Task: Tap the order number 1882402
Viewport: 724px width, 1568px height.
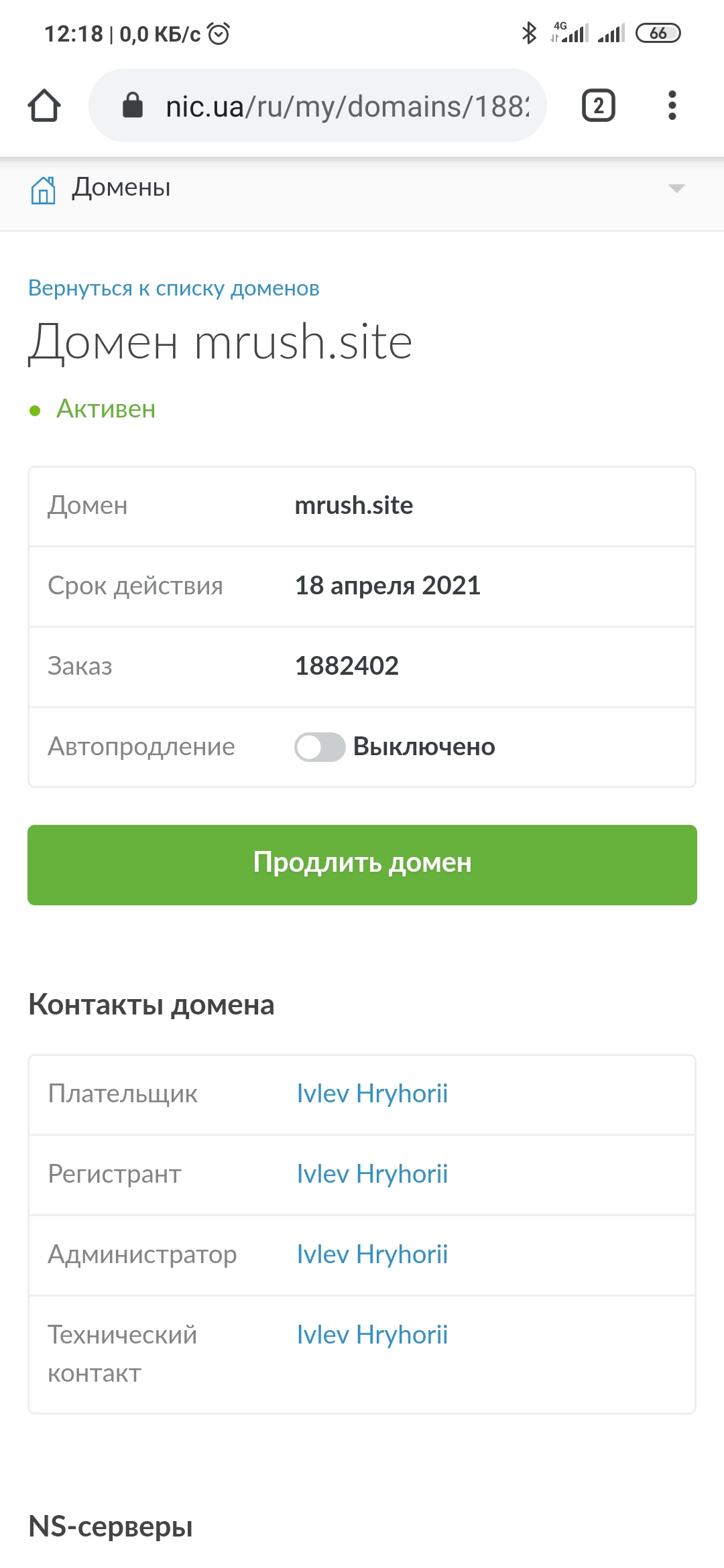Action: click(x=347, y=666)
